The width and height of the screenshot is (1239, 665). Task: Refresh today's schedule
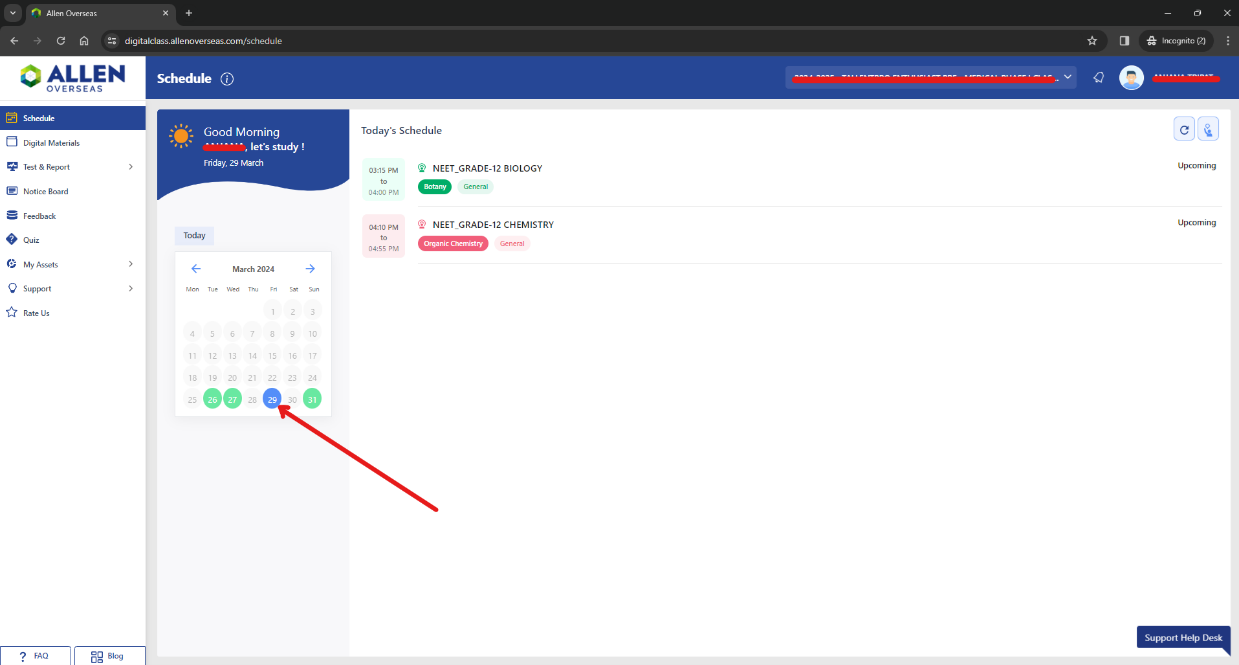pos(1184,129)
